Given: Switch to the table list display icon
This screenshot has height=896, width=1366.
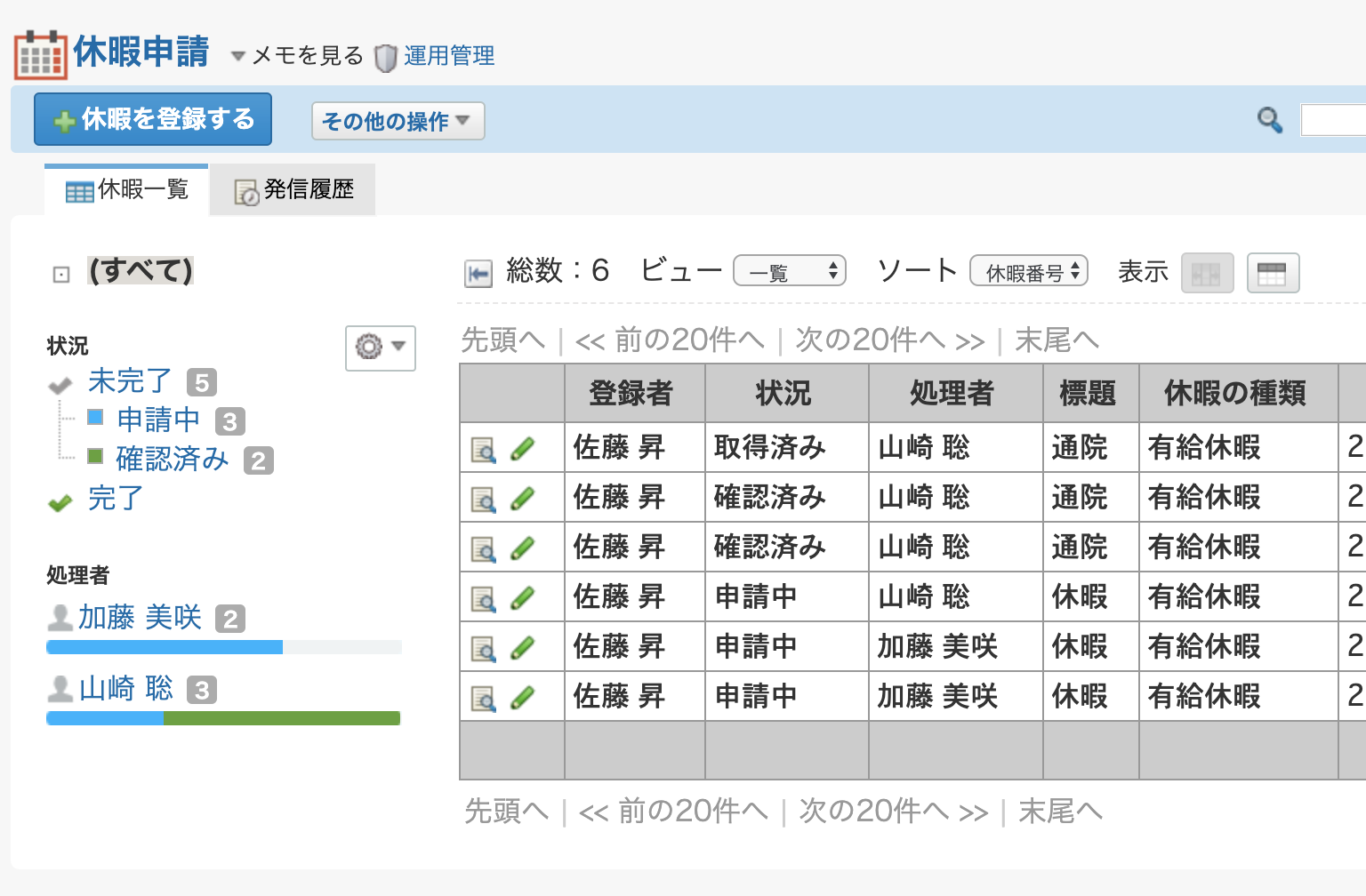Looking at the screenshot, I should (1273, 273).
